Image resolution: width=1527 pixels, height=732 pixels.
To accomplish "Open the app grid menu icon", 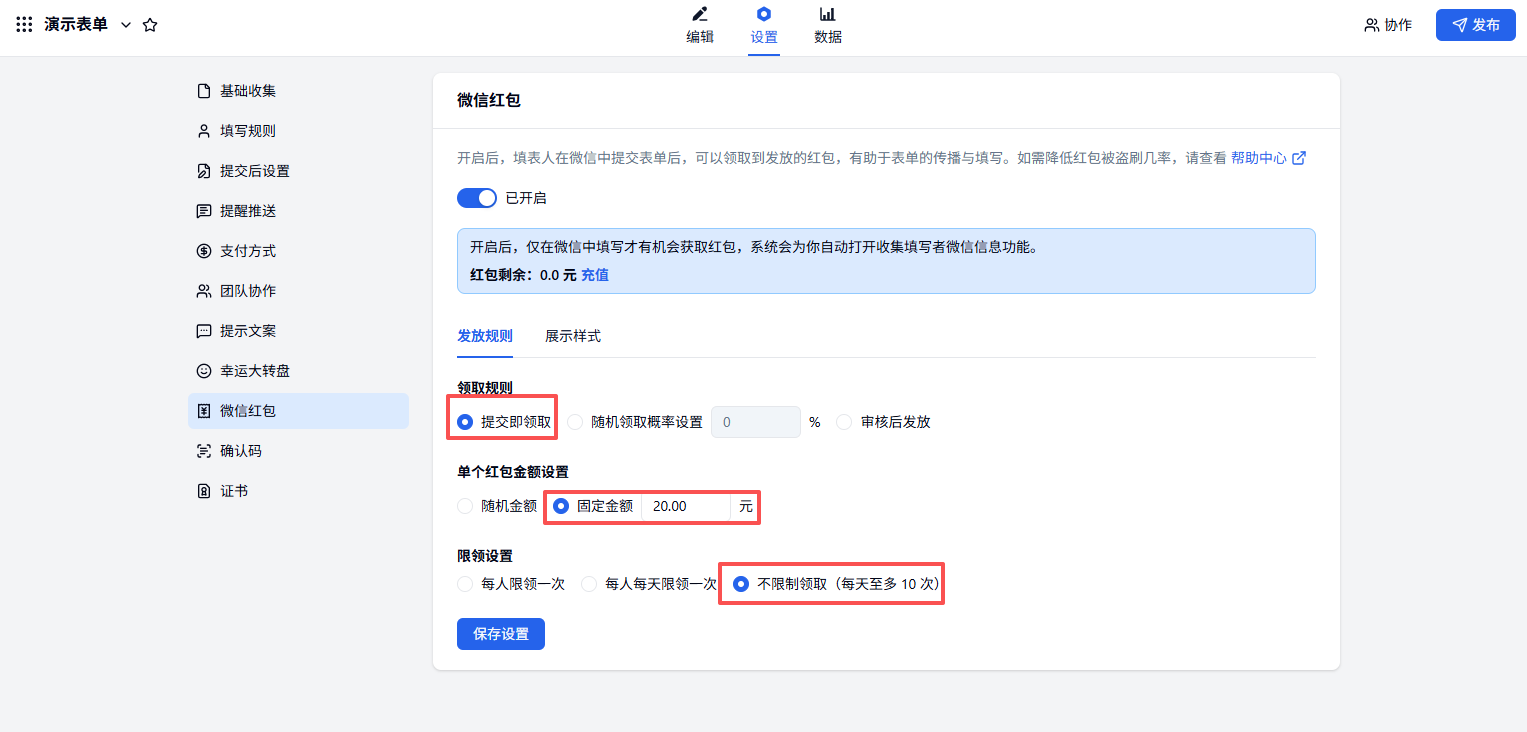I will pos(24,25).
